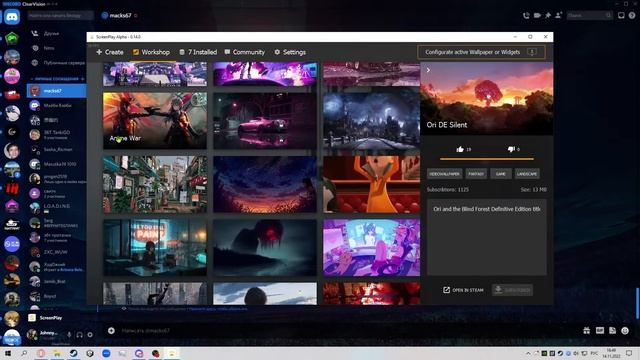Select the Japanese street wallpaper thumbnail
This screenshot has width=640, height=360.
155,184
